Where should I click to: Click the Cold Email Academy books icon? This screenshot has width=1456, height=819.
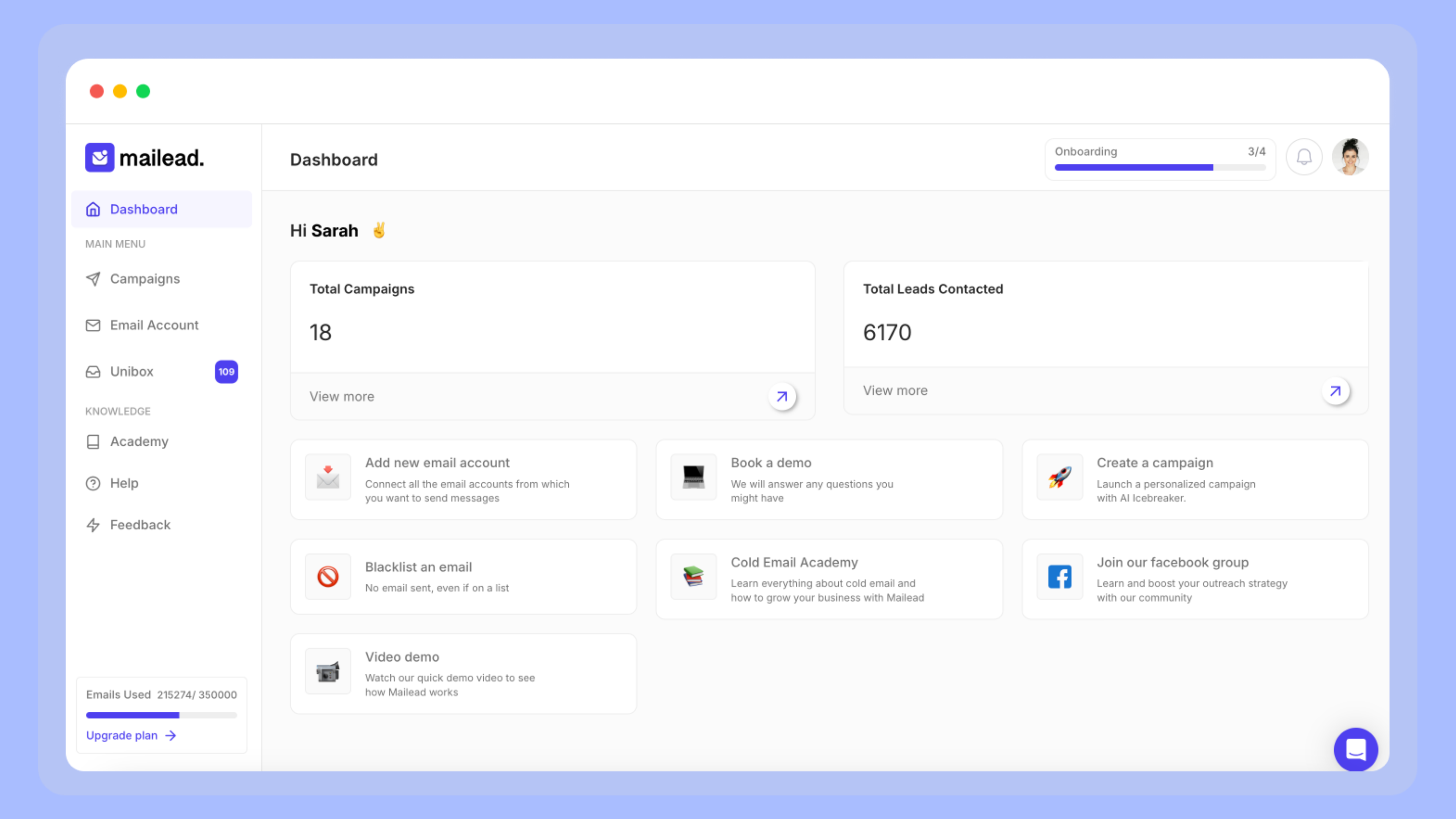pyautogui.click(x=693, y=576)
